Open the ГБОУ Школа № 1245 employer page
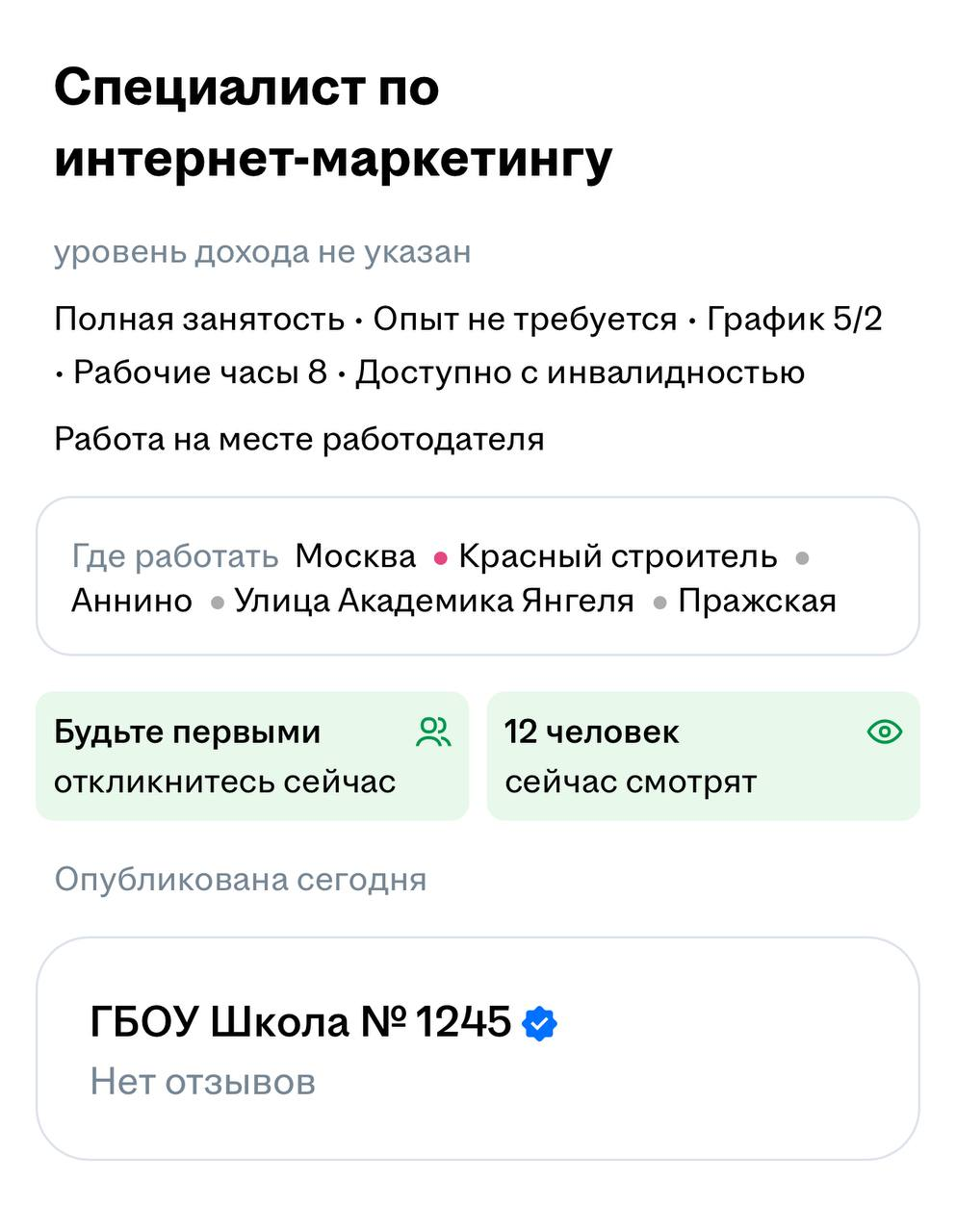956x1232 pixels. (x=300, y=1021)
